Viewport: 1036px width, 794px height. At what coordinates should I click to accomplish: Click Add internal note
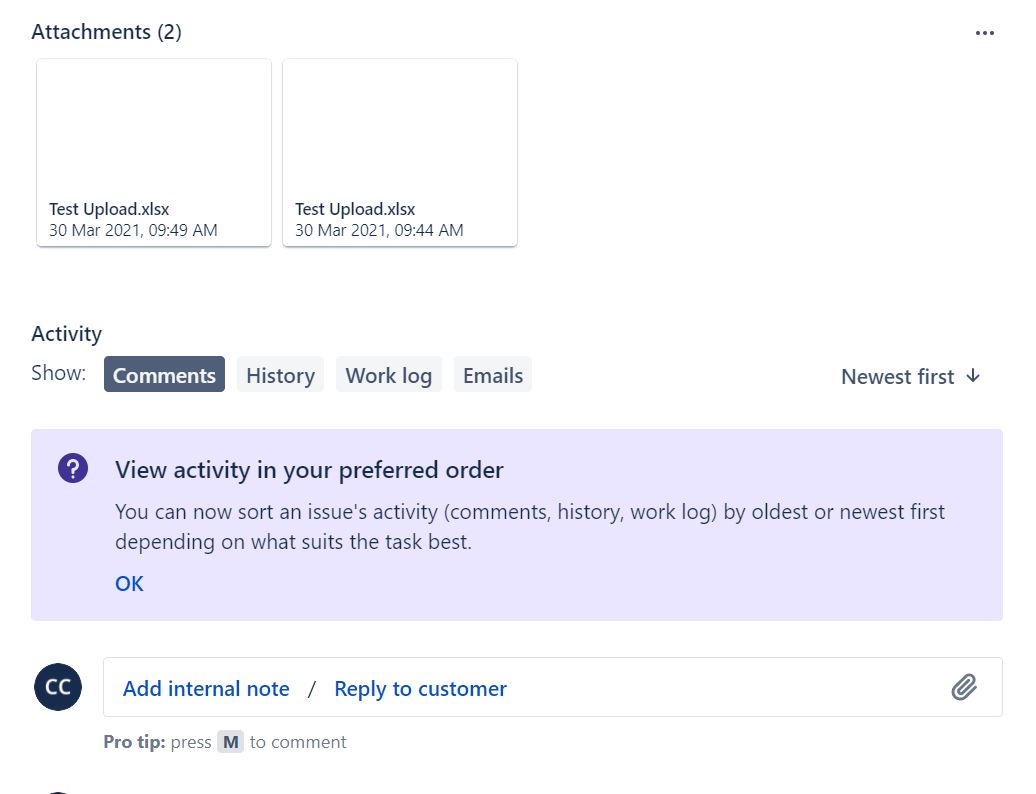[x=206, y=688]
